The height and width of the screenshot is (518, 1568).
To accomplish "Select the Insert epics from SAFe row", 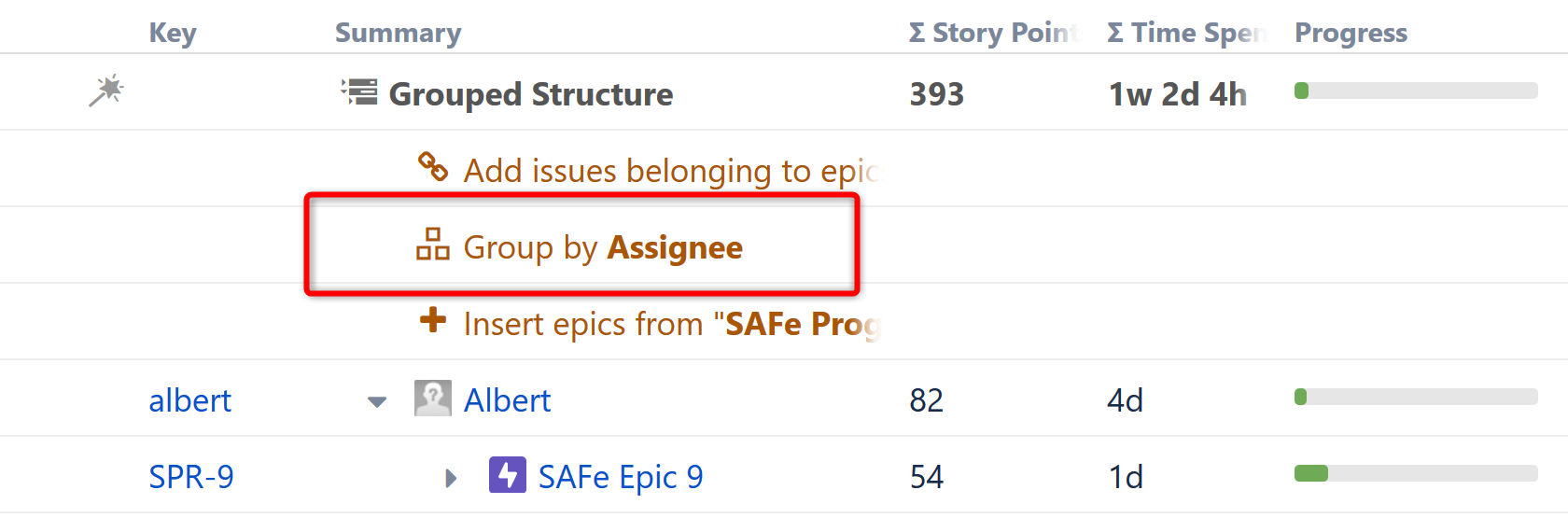I will pos(672,324).
